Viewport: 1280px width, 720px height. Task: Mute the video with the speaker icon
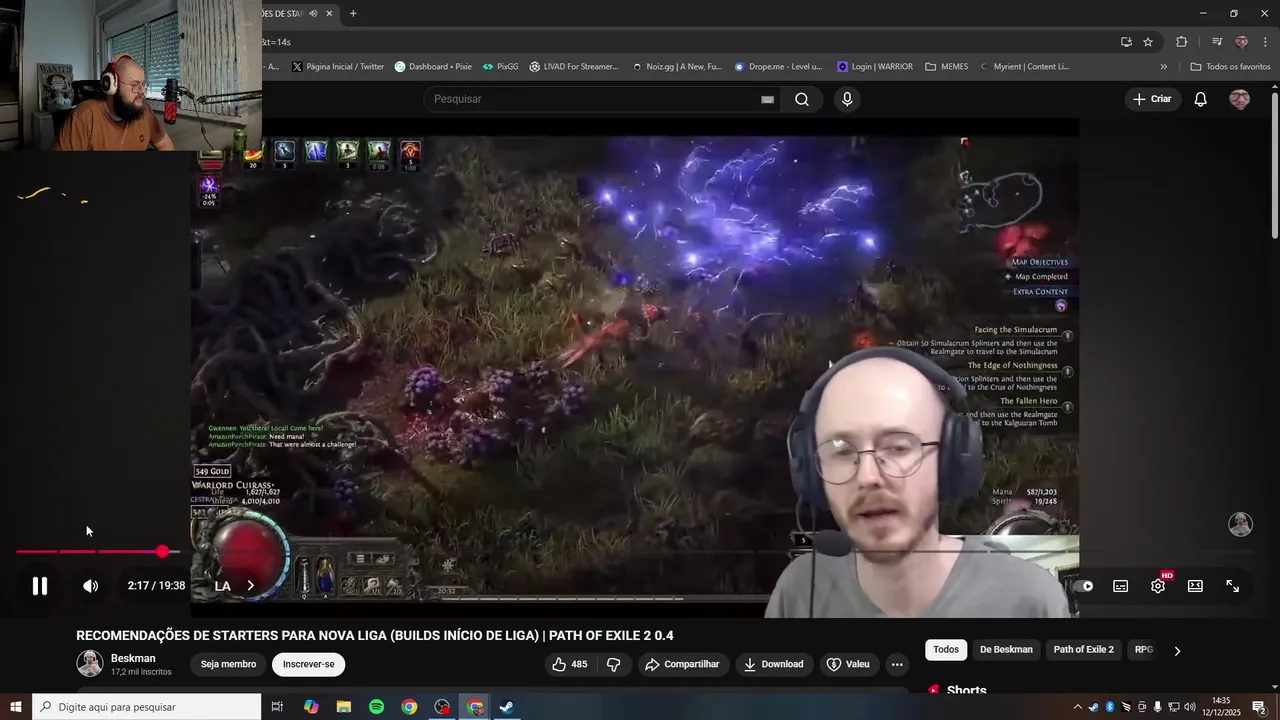coord(91,586)
